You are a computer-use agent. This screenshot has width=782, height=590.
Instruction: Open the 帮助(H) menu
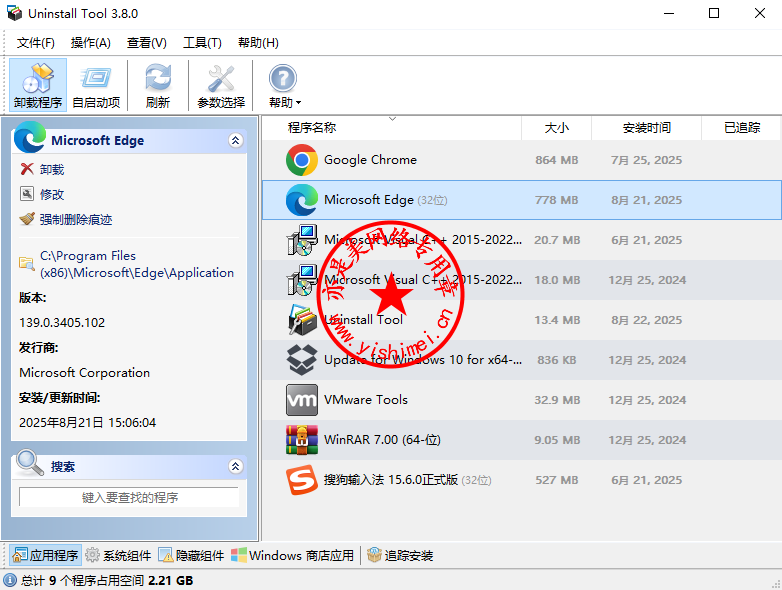258,43
